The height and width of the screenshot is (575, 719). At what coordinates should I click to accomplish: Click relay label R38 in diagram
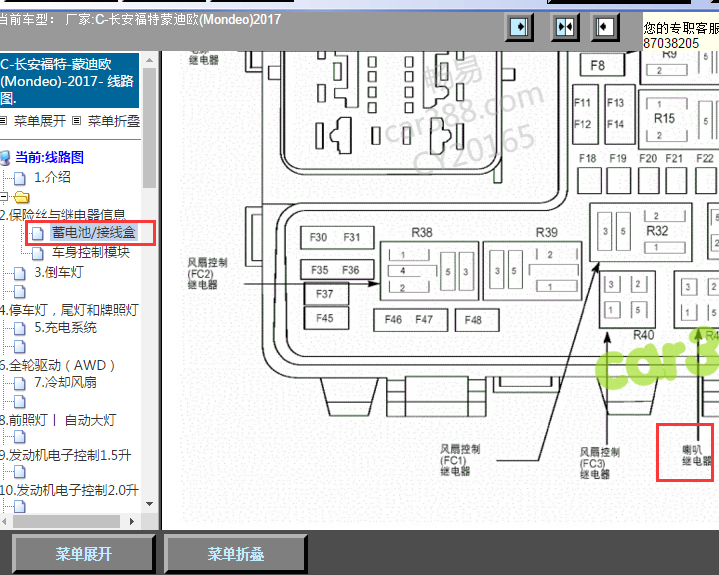pos(422,233)
